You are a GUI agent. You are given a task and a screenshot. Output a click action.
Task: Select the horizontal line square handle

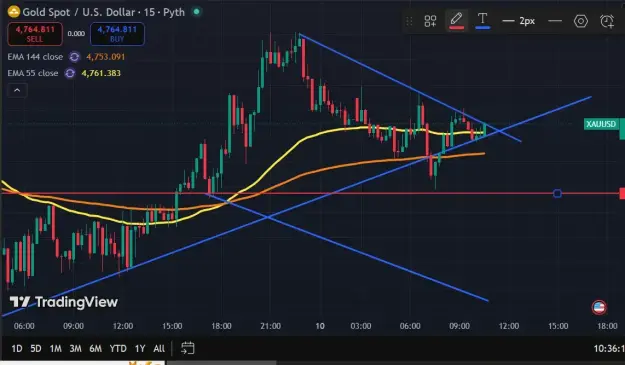click(x=557, y=194)
